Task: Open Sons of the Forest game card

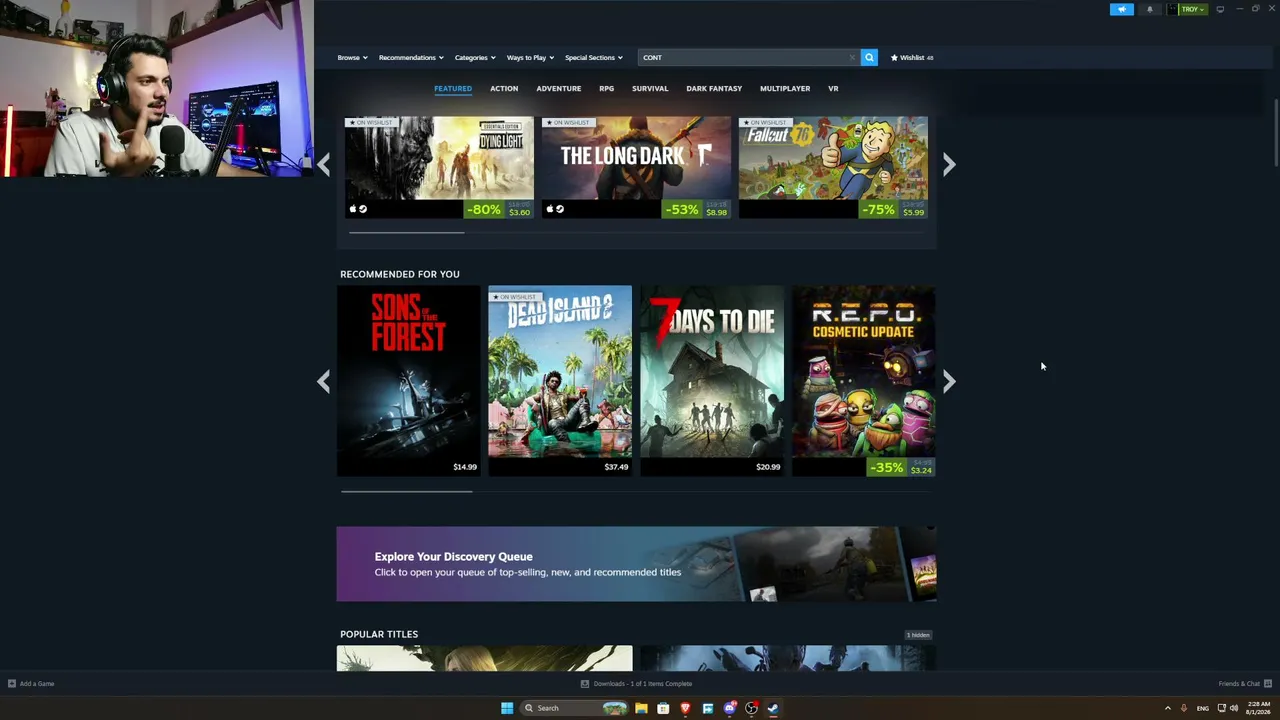Action: [408, 381]
